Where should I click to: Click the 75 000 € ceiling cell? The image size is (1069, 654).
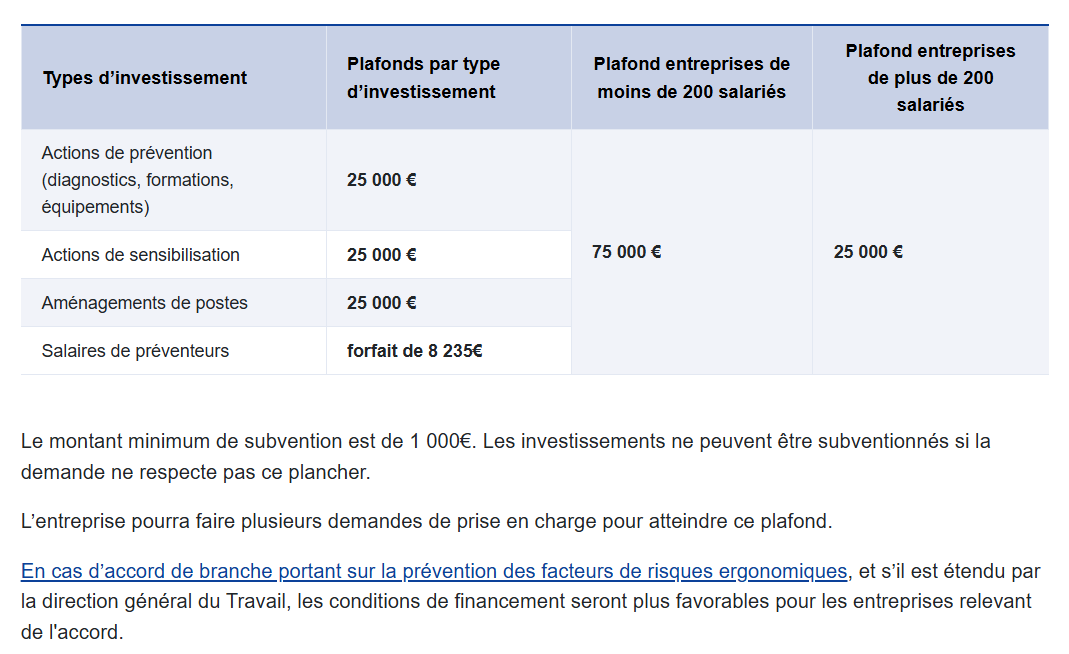click(627, 252)
